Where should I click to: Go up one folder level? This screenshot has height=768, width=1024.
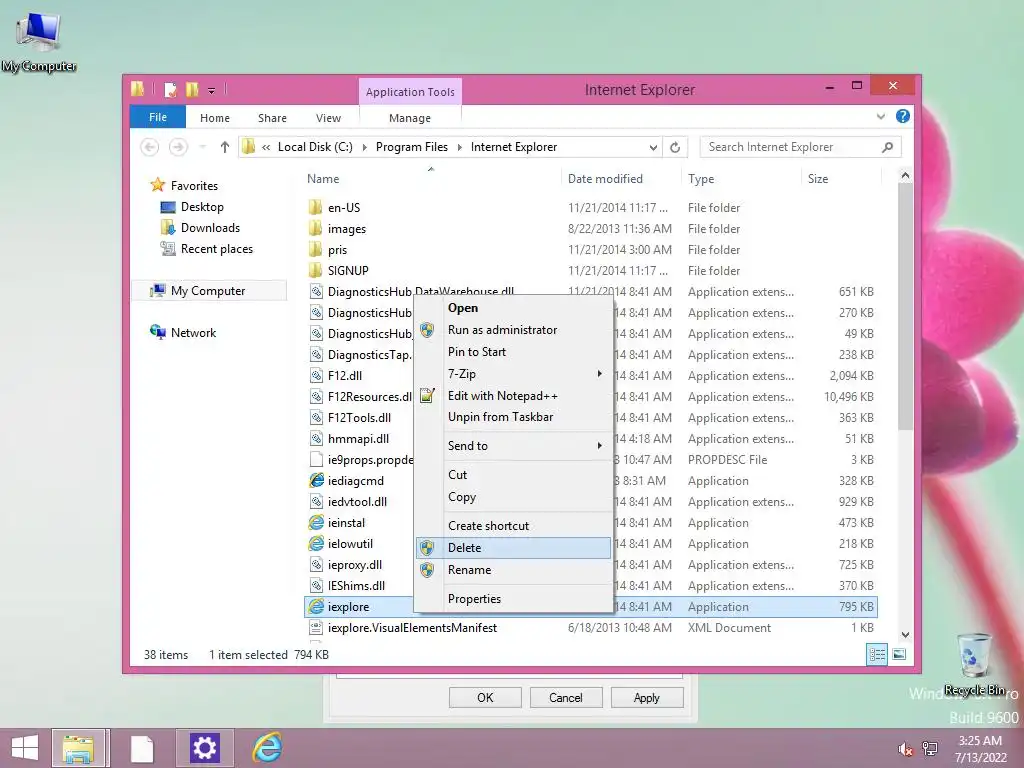pyautogui.click(x=225, y=147)
